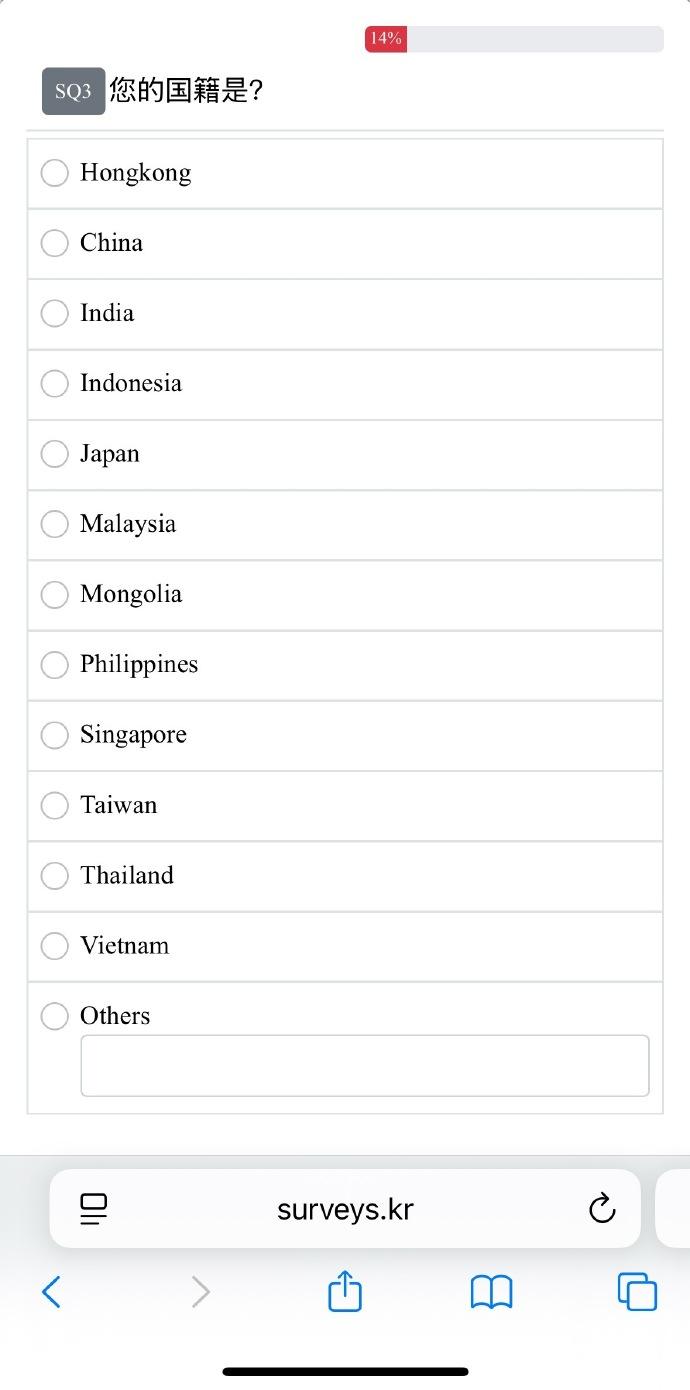Select the India option
Viewport: 690px width, 1390px height.
tap(55, 313)
